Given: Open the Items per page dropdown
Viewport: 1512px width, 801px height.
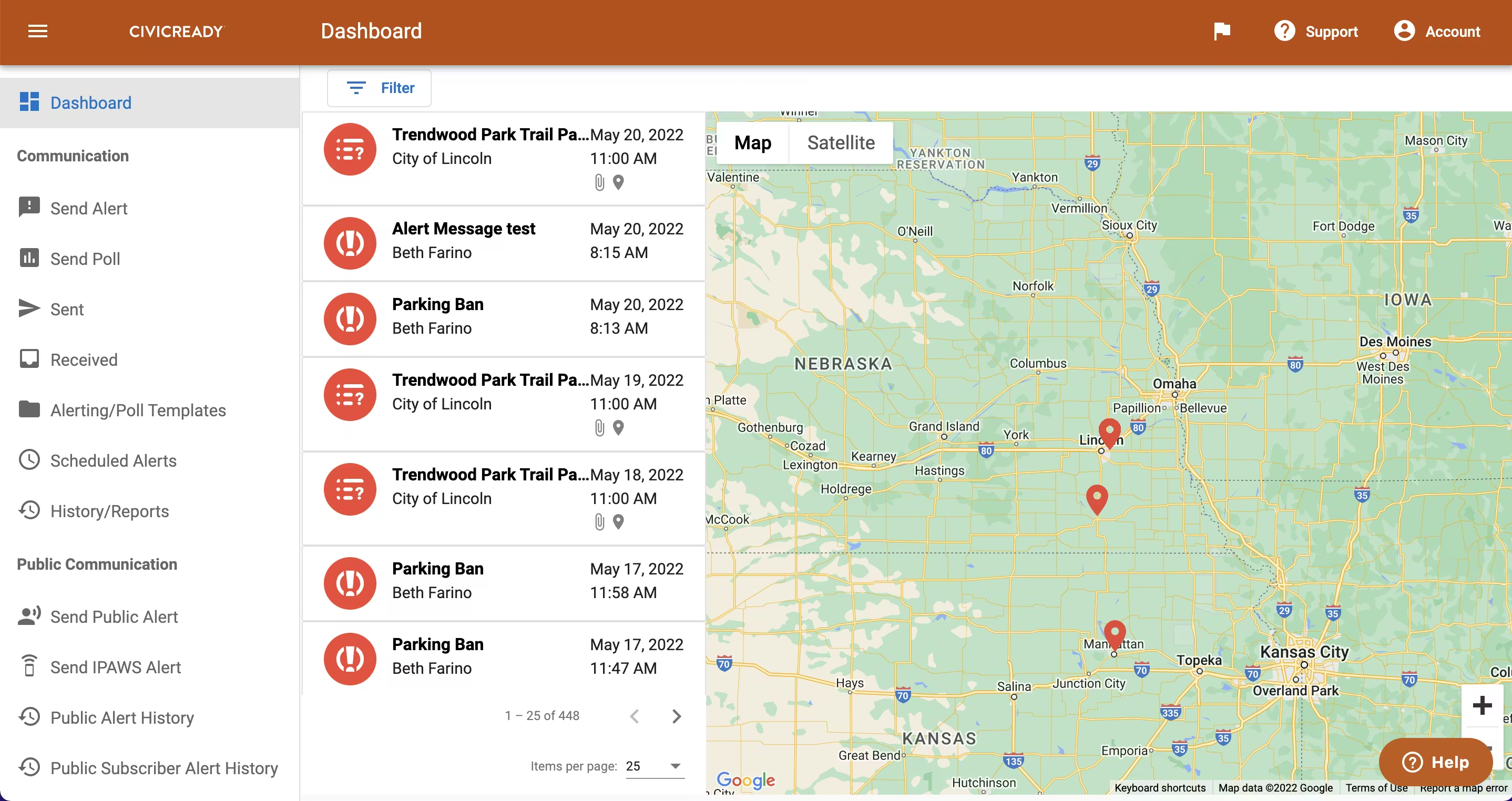Looking at the screenshot, I should (655, 766).
